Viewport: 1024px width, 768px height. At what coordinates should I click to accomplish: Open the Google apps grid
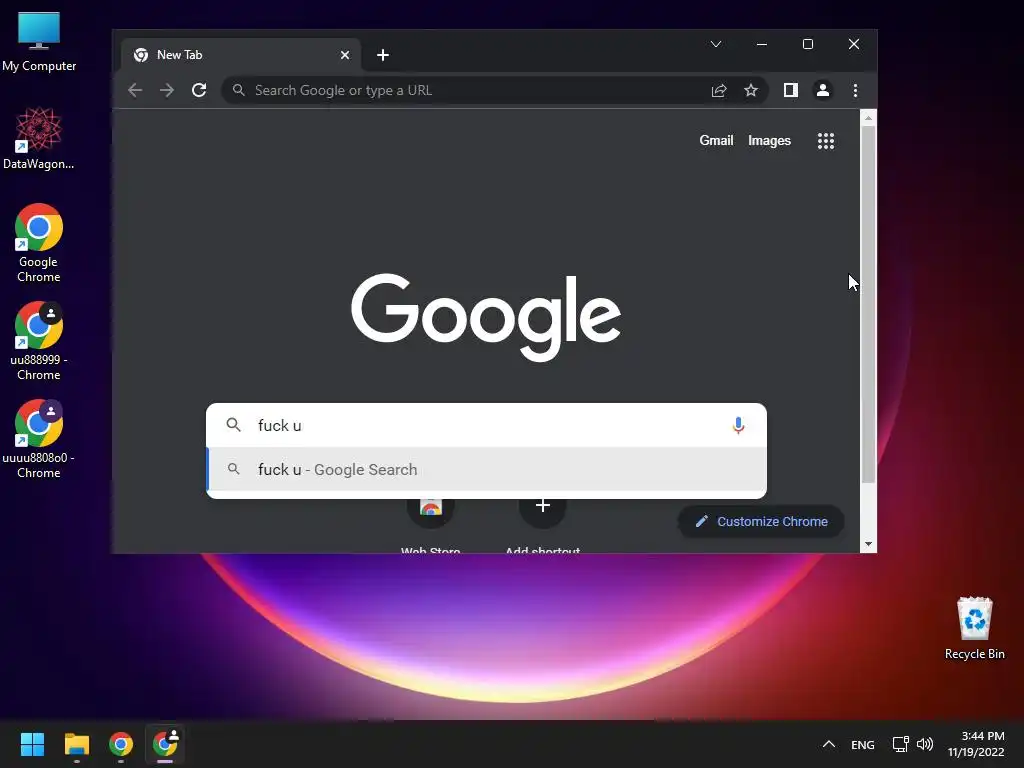tap(826, 141)
